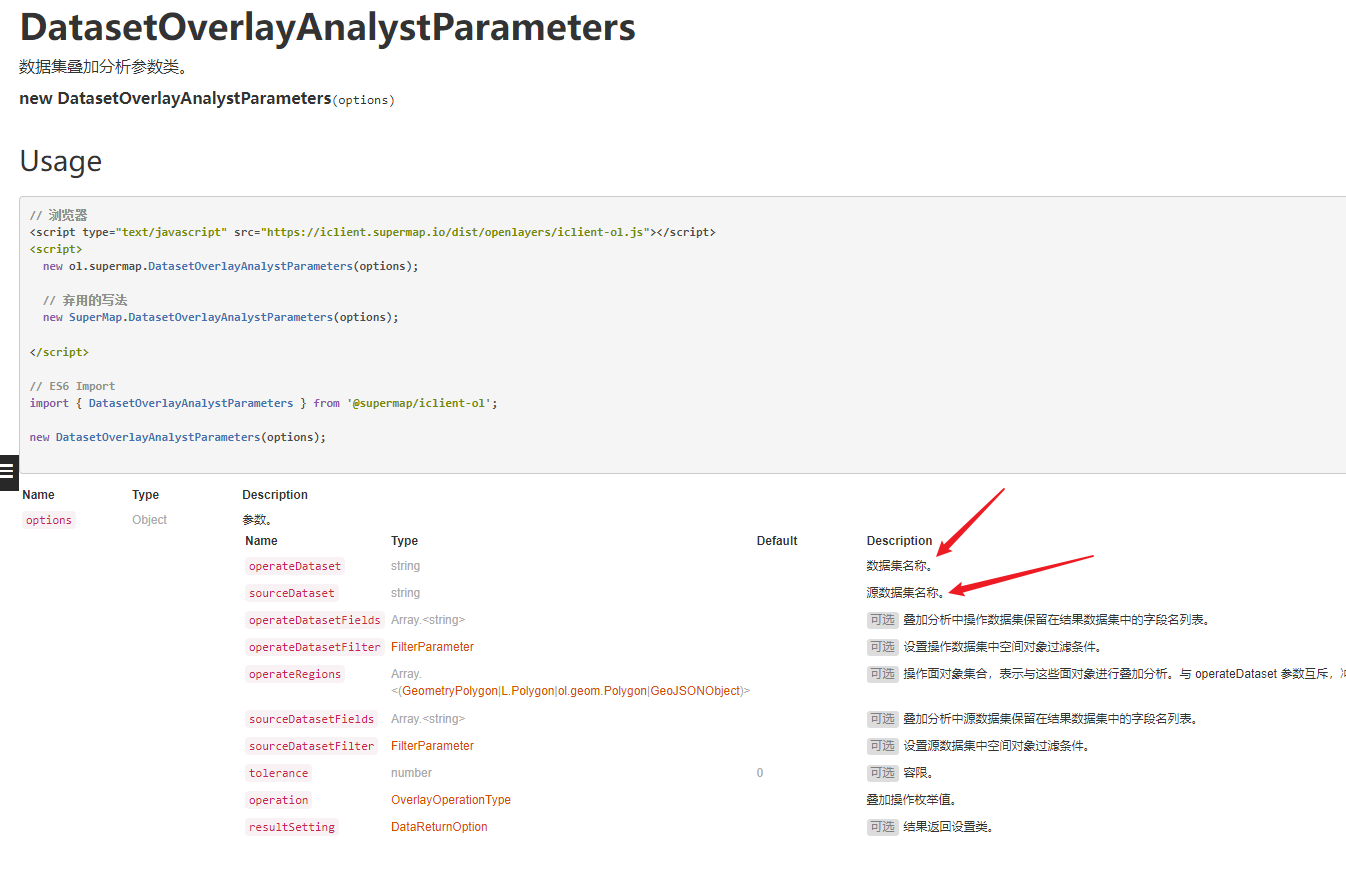The height and width of the screenshot is (873, 1346).
Task: Open the GeoJSONObject type link
Action: click(x=696, y=691)
